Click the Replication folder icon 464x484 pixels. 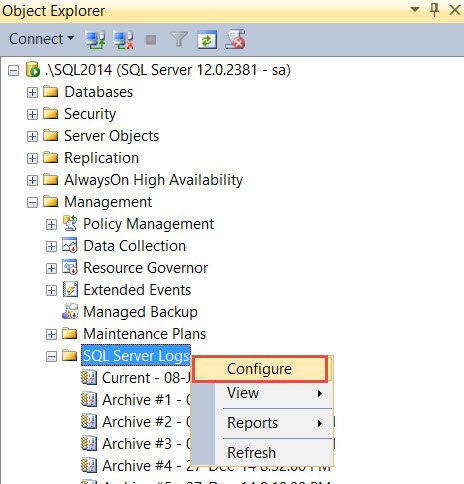coord(51,157)
